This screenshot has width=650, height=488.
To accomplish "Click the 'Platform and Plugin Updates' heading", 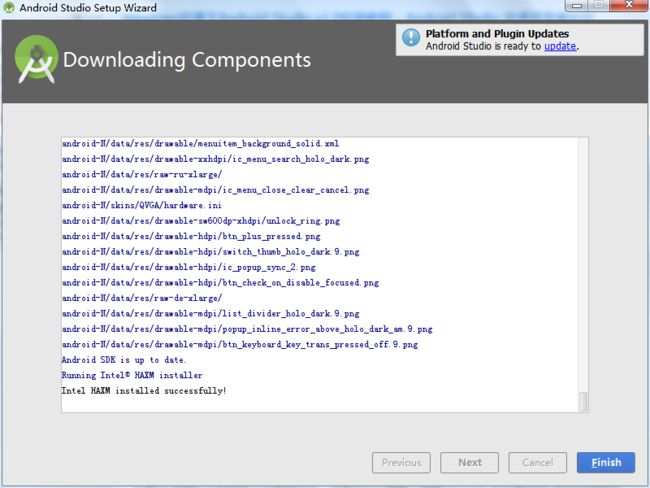I will pos(497,34).
